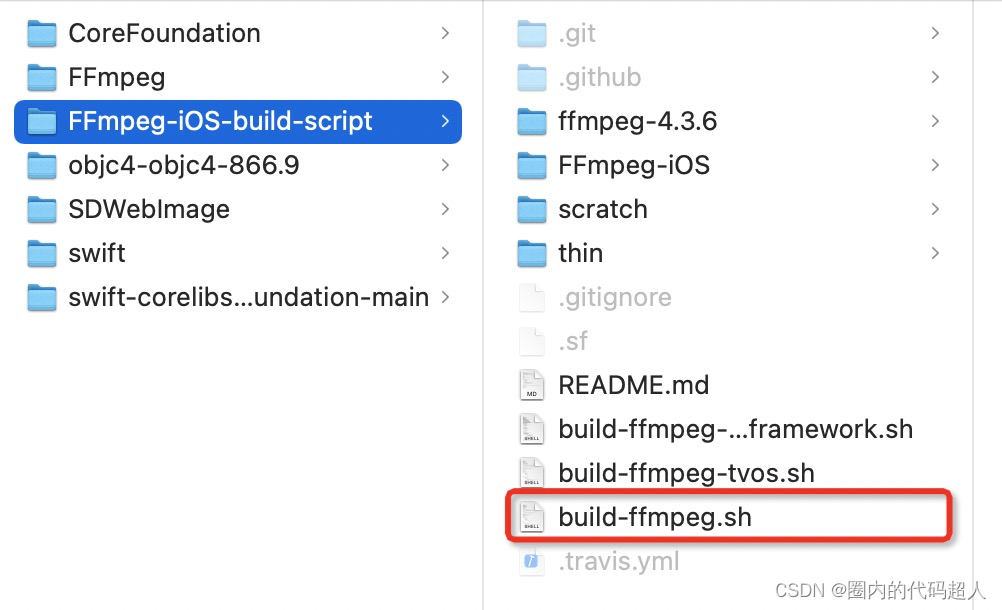Click the build-ffmpeg framework shell script
Viewport: 1002px width, 610px height.
pos(735,428)
